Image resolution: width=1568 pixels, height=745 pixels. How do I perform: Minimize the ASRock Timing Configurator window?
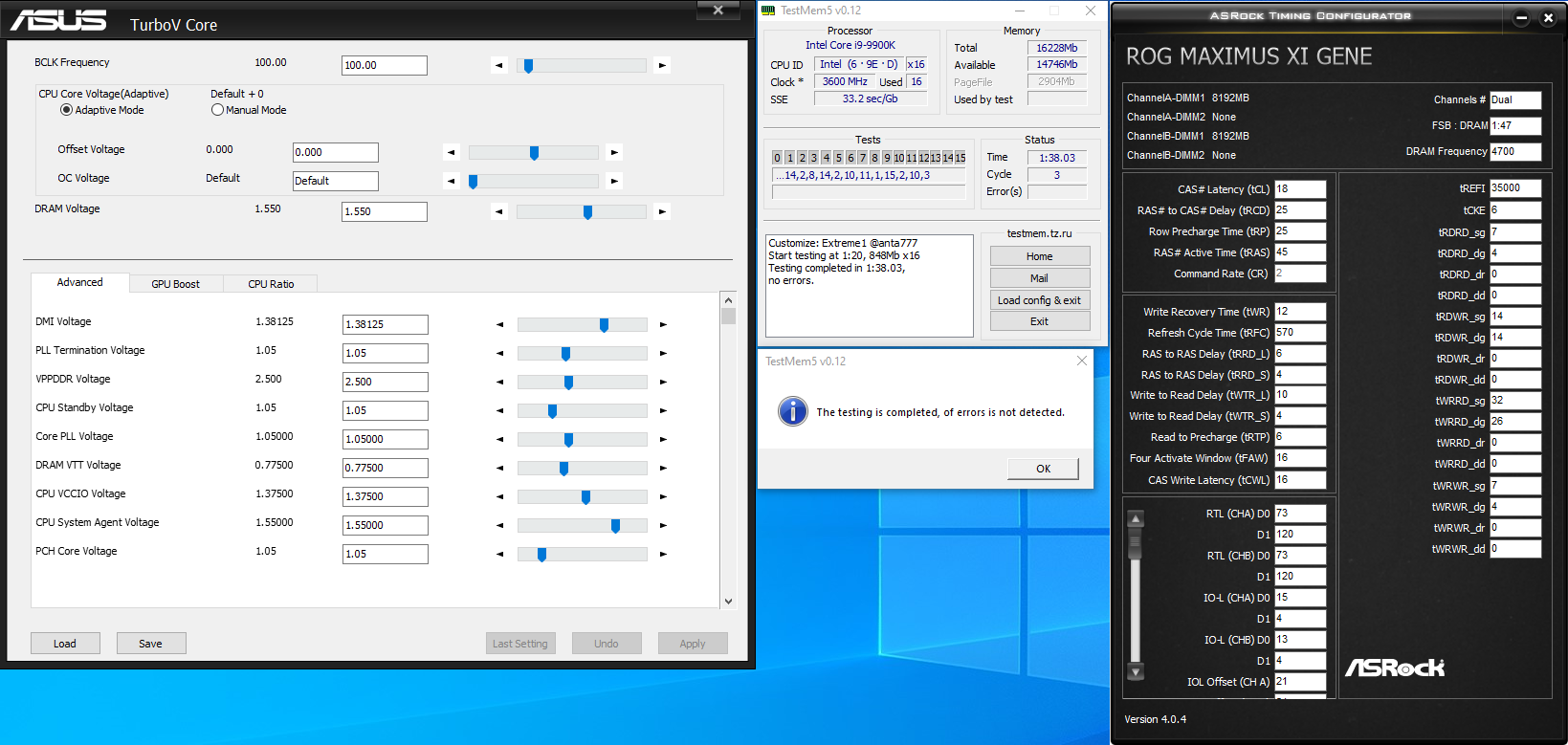click(x=1522, y=17)
